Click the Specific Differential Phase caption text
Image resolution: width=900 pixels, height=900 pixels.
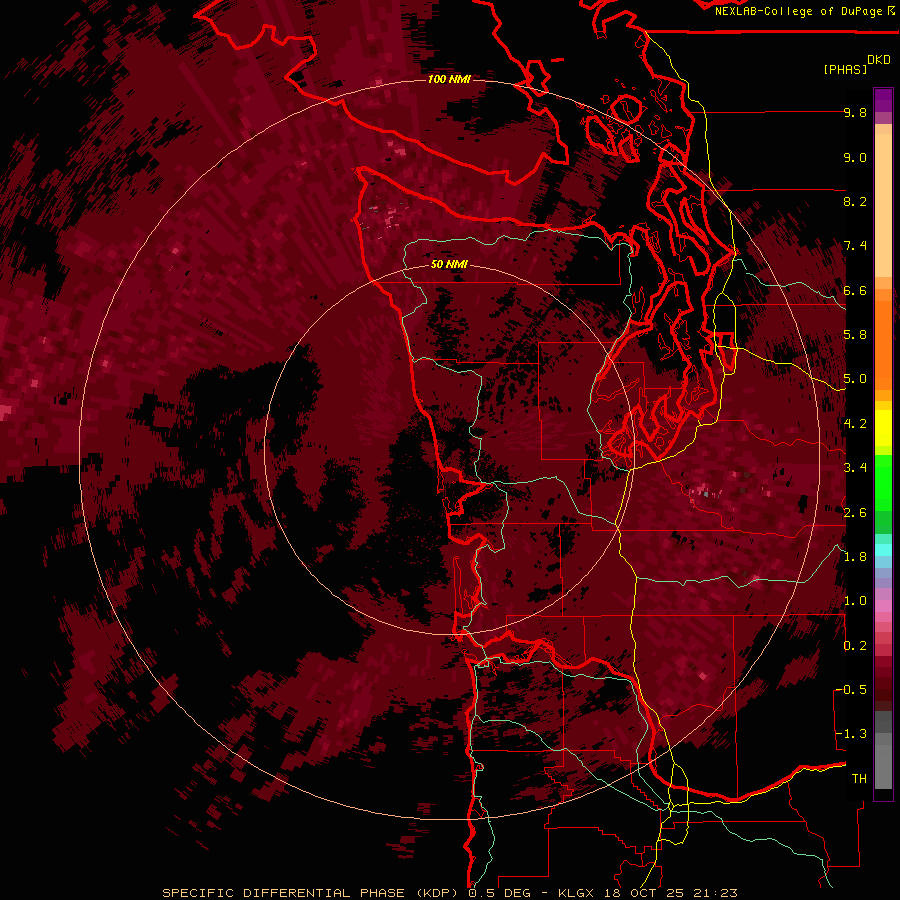pyautogui.click(x=449, y=893)
